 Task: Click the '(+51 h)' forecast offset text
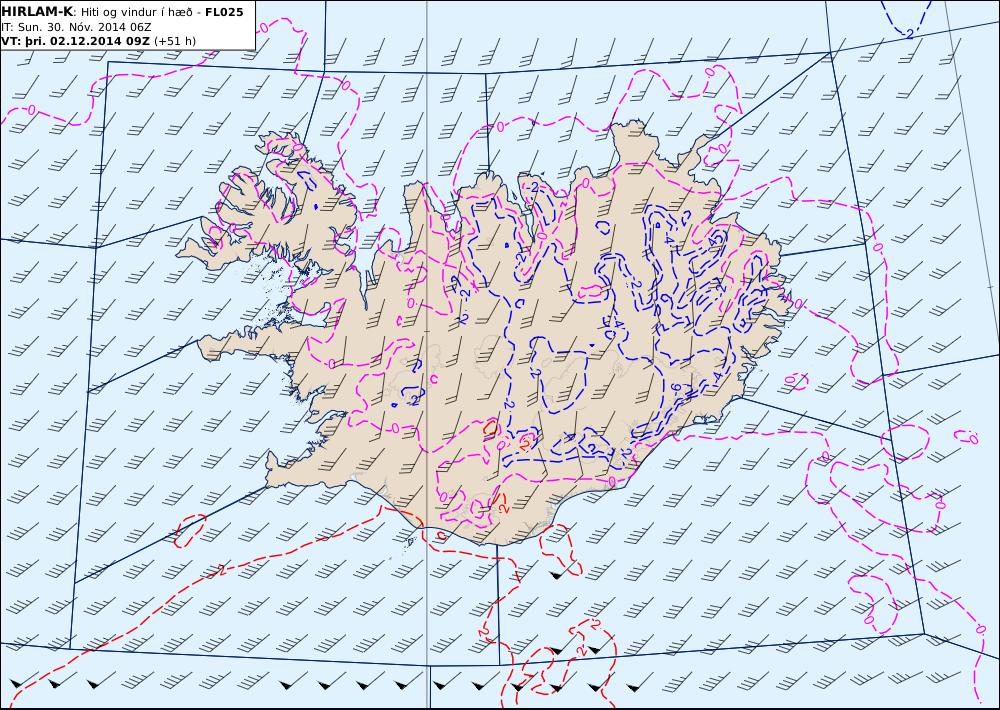tap(175, 41)
